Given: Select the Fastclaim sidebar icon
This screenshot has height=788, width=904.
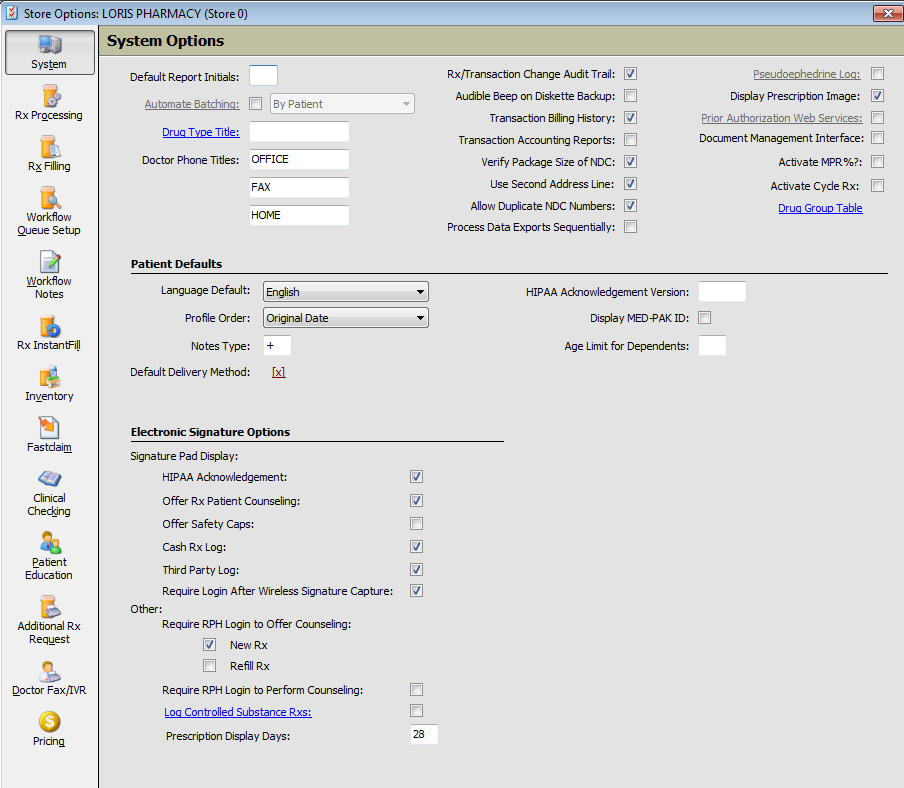Looking at the screenshot, I should tap(49, 428).
